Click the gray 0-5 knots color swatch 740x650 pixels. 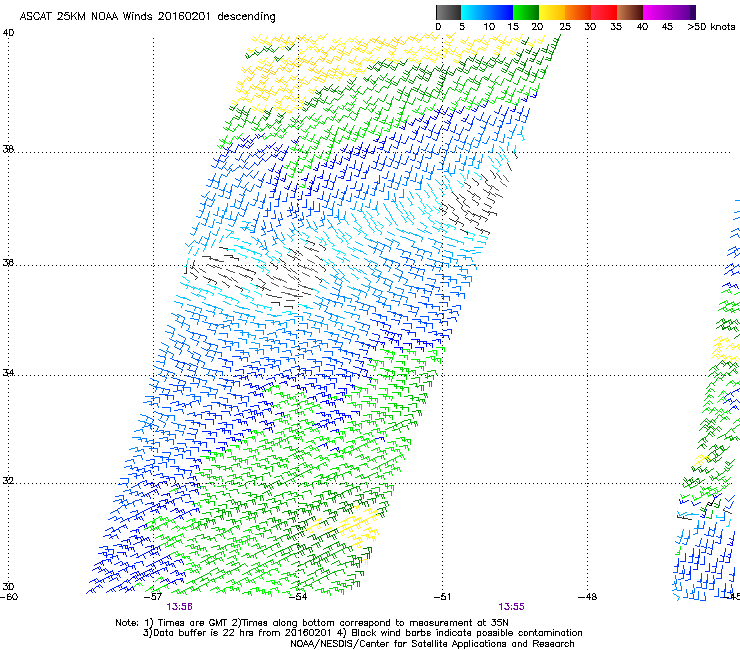(448, 12)
